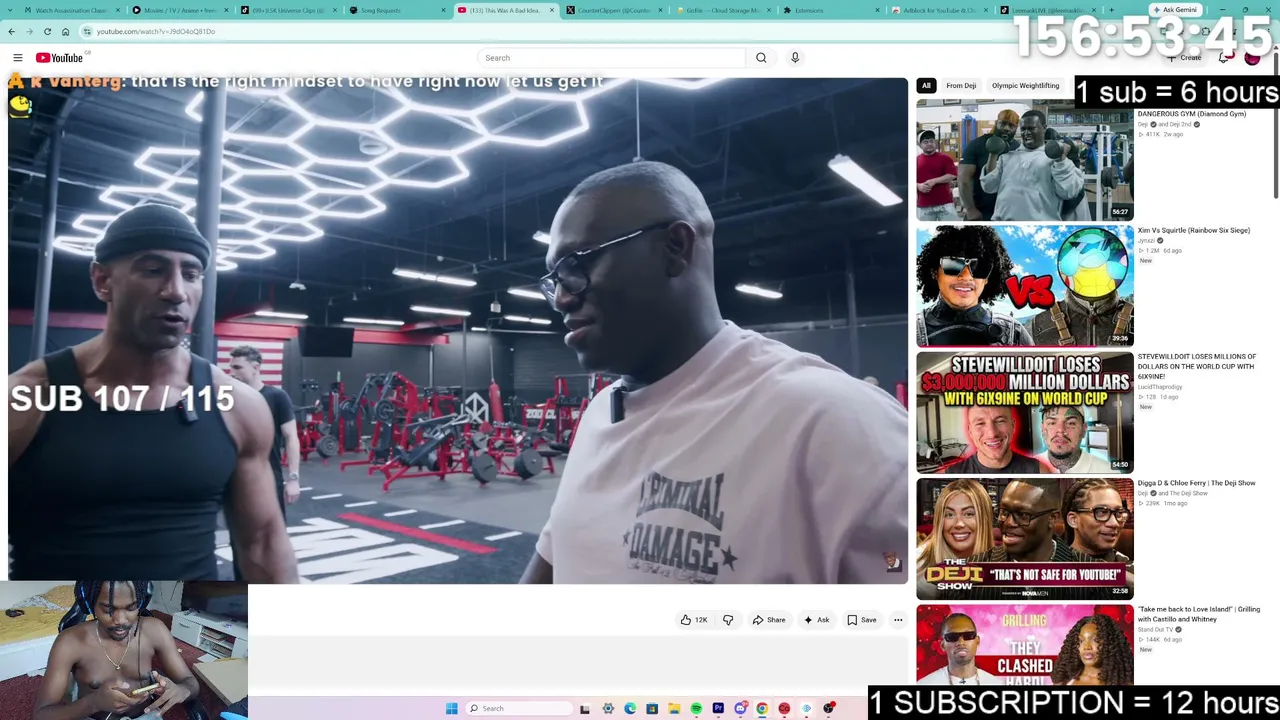
Task: Save the video to a playlist
Action: [862, 620]
